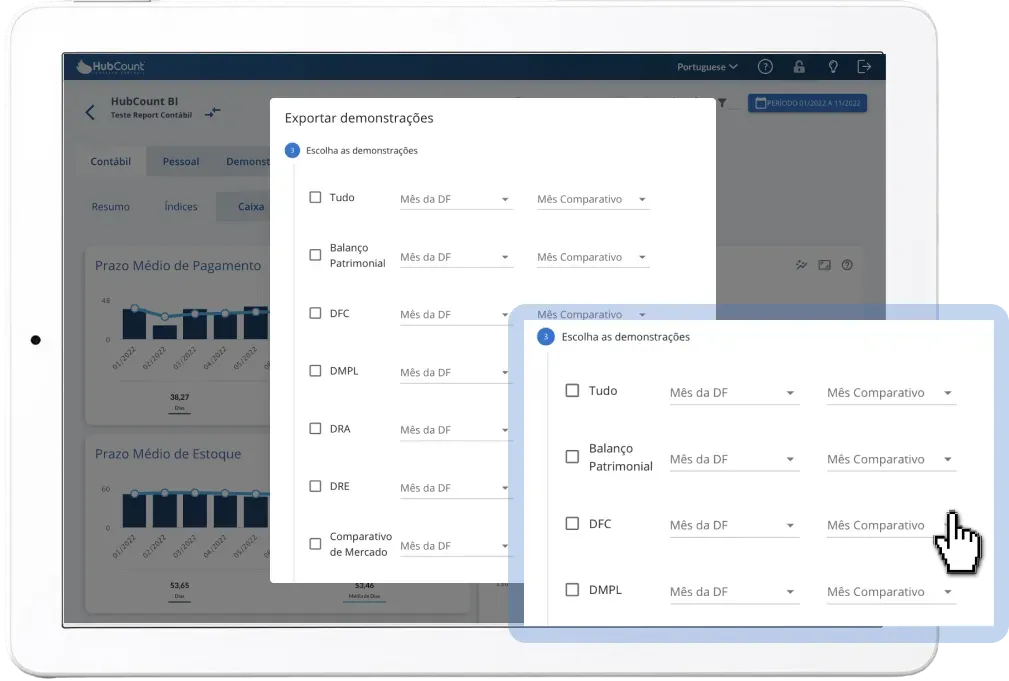Click the 53,65 value under the chart
Viewport: 1009px width, 681px height.
tap(180, 585)
